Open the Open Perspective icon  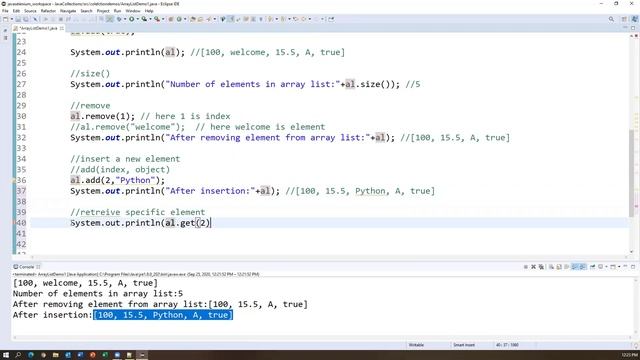pyautogui.click(x=624, y=19)
